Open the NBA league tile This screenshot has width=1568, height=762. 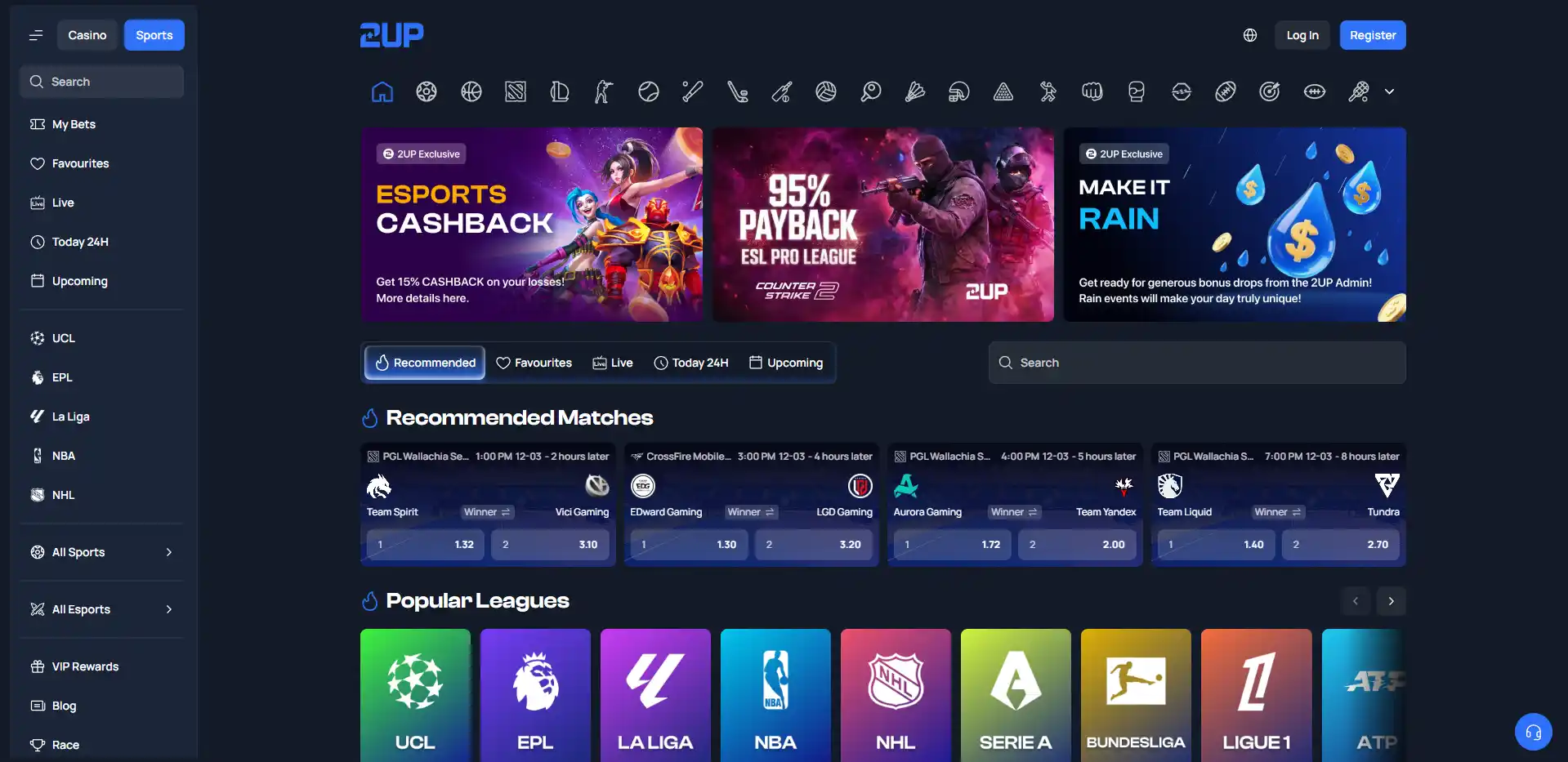tap(775, 695)
